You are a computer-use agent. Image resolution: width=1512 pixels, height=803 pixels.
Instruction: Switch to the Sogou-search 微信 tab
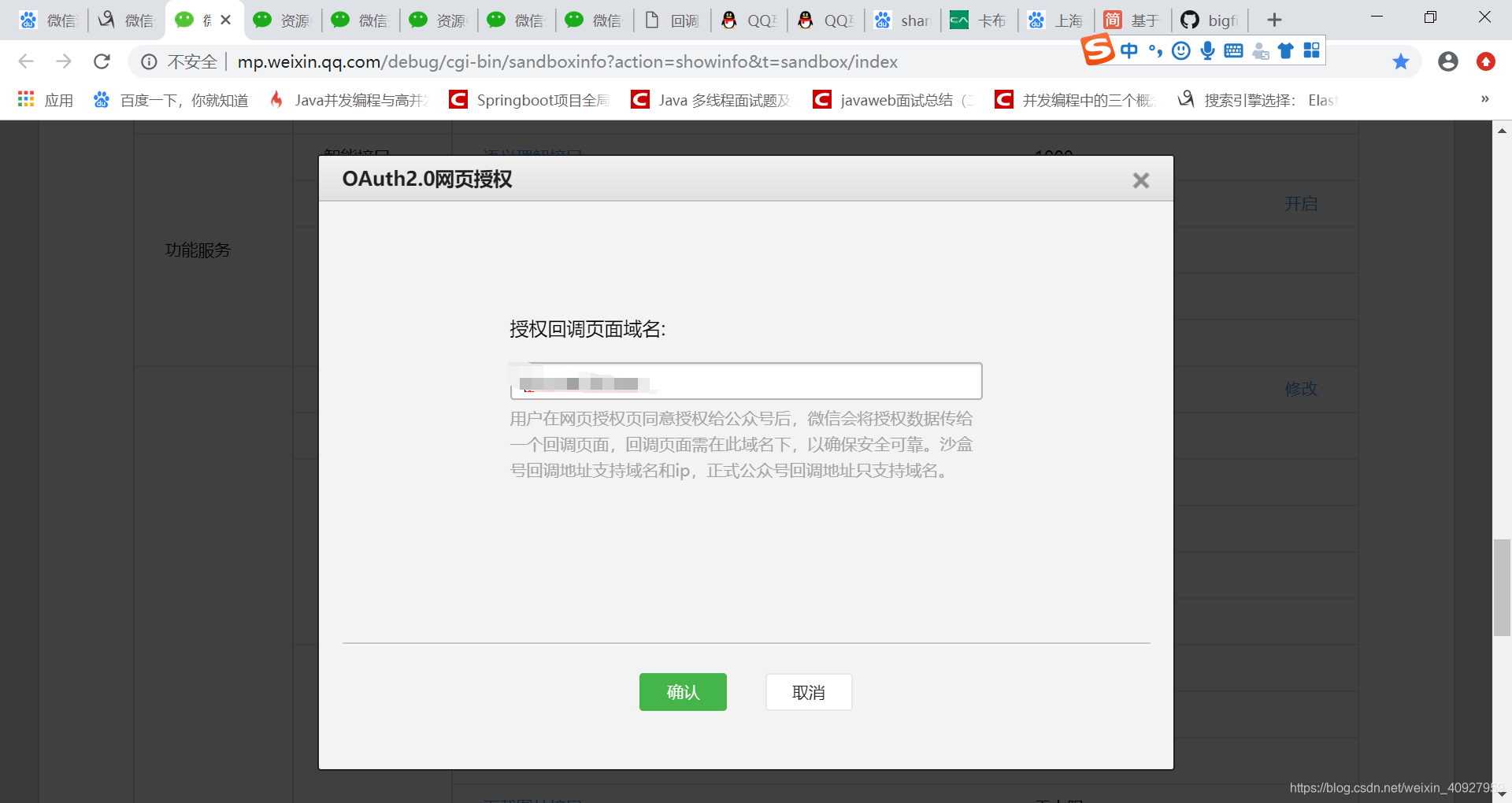[126, 20]
